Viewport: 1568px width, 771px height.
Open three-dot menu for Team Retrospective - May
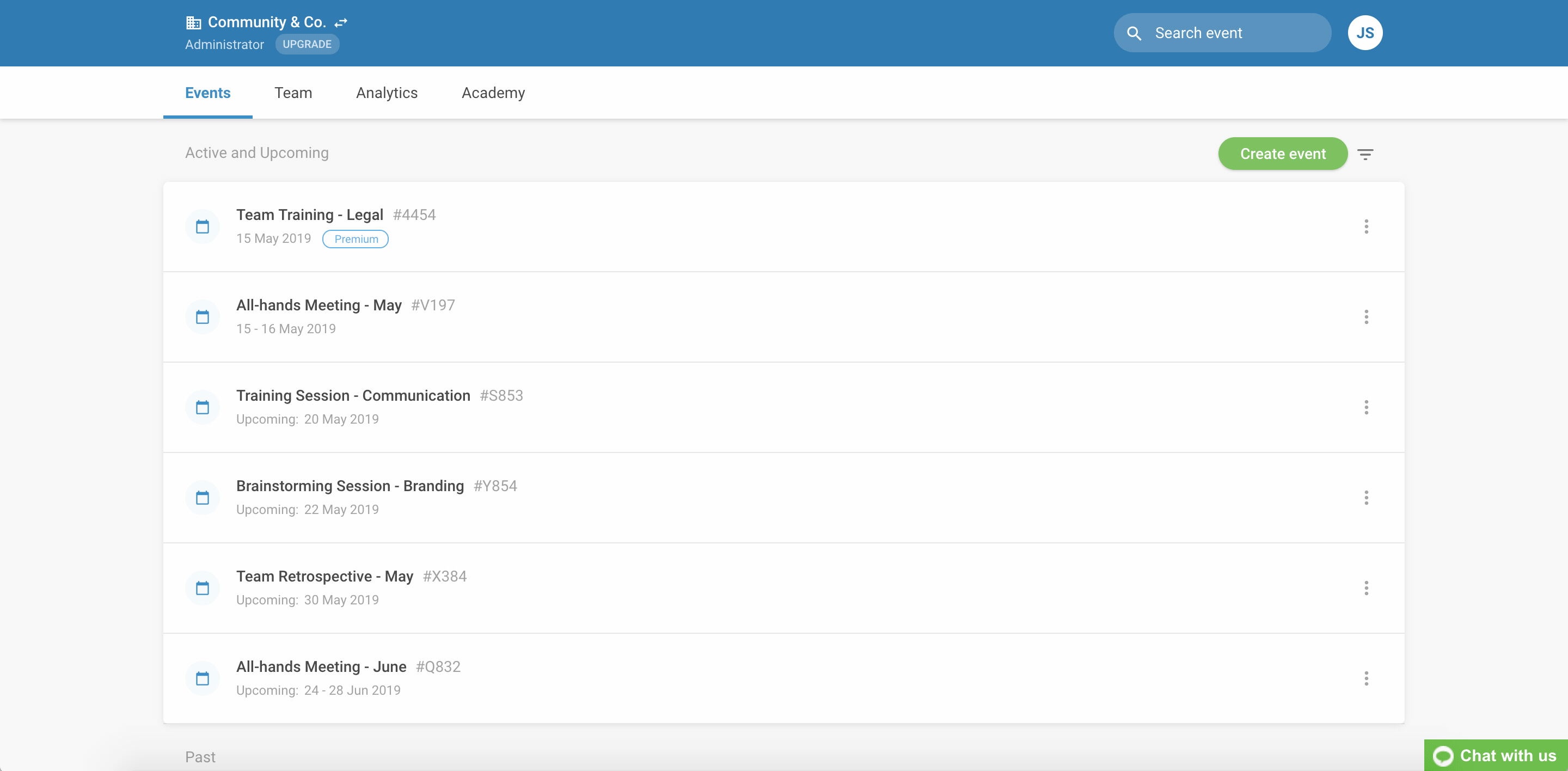tap(1366, 588)
